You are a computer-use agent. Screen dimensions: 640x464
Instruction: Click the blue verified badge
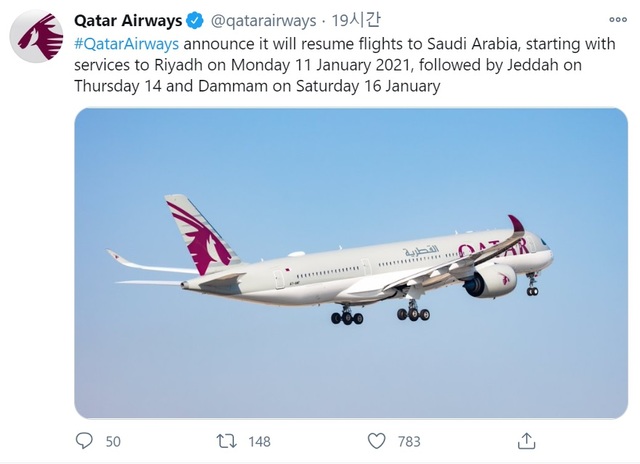tap(196, 20)
